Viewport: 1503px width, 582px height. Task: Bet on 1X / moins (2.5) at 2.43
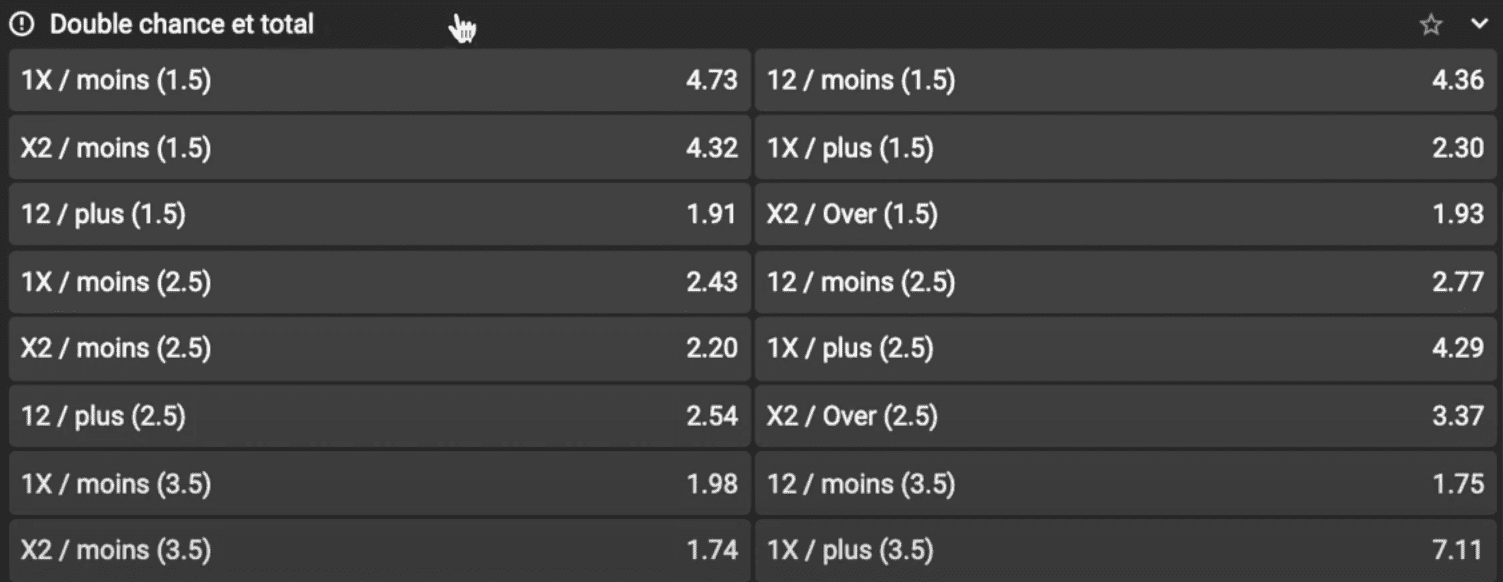click(x=379, y=282)
